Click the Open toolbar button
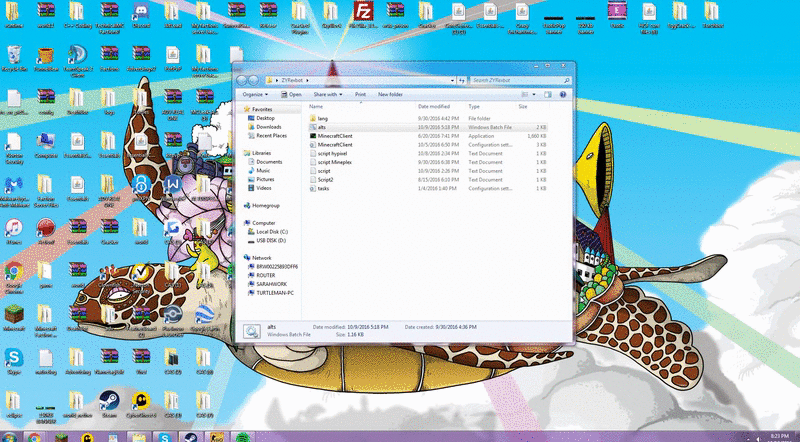Image resolution: width=800 pixels, height=442 pixels. click(291, 94)
